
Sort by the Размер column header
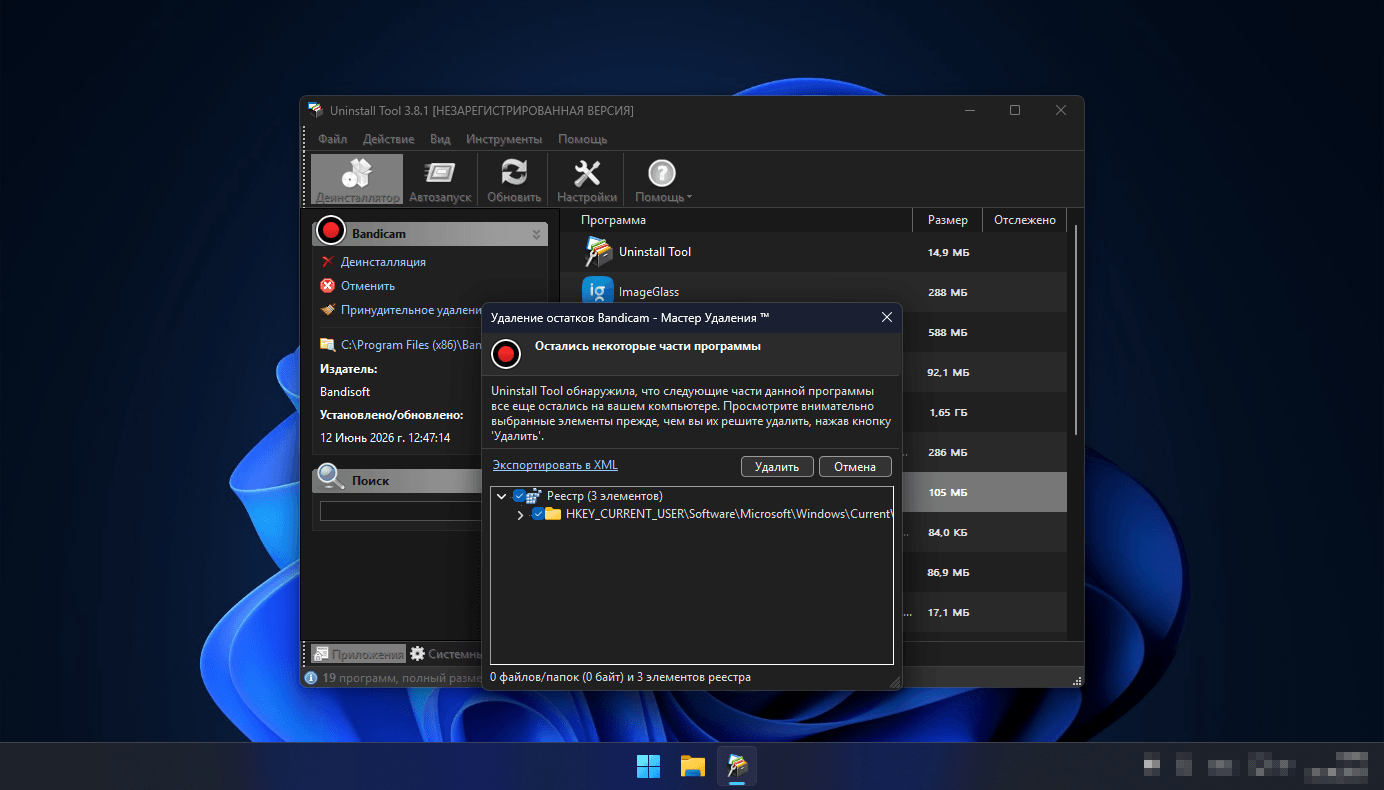tap(947, 220)
